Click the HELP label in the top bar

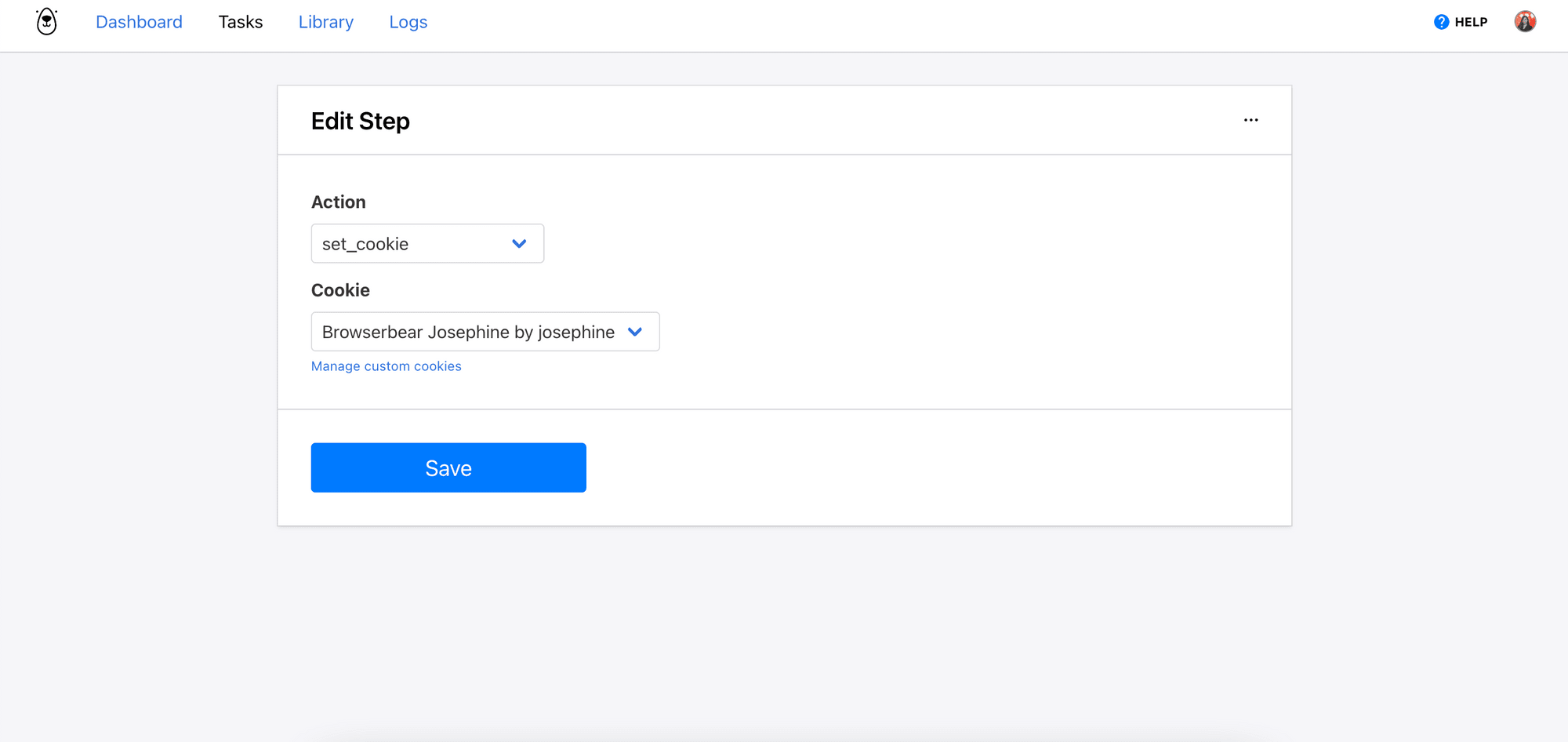[x=1470, y=21]
